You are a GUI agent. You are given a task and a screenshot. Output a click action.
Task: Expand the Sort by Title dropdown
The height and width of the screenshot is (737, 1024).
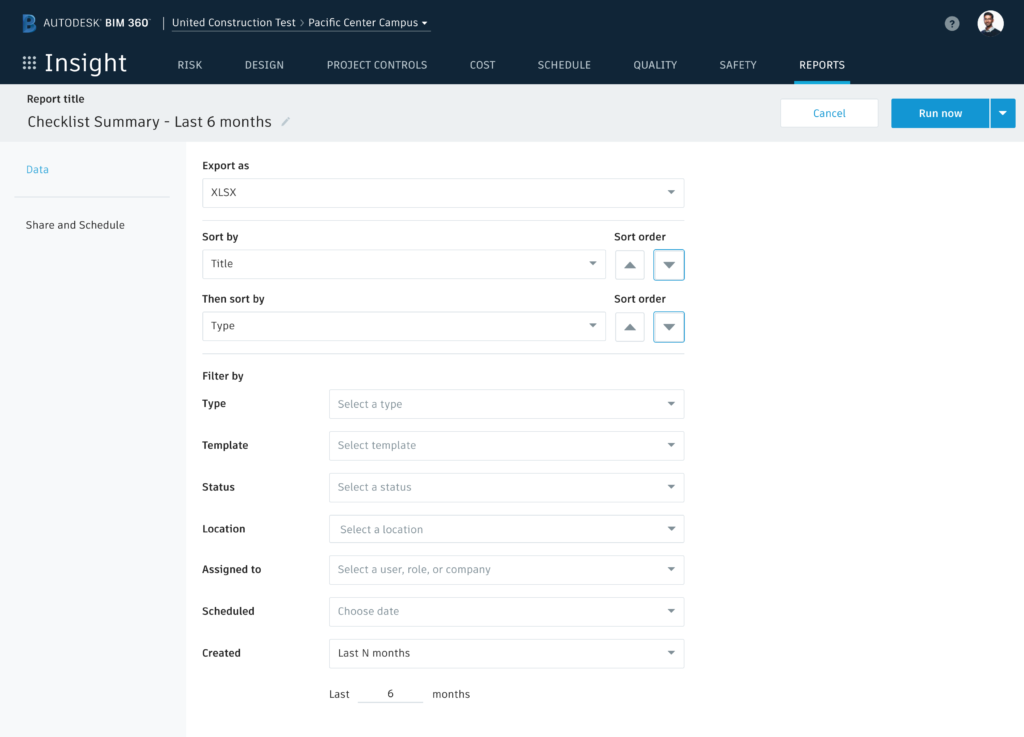coord(403,264)
